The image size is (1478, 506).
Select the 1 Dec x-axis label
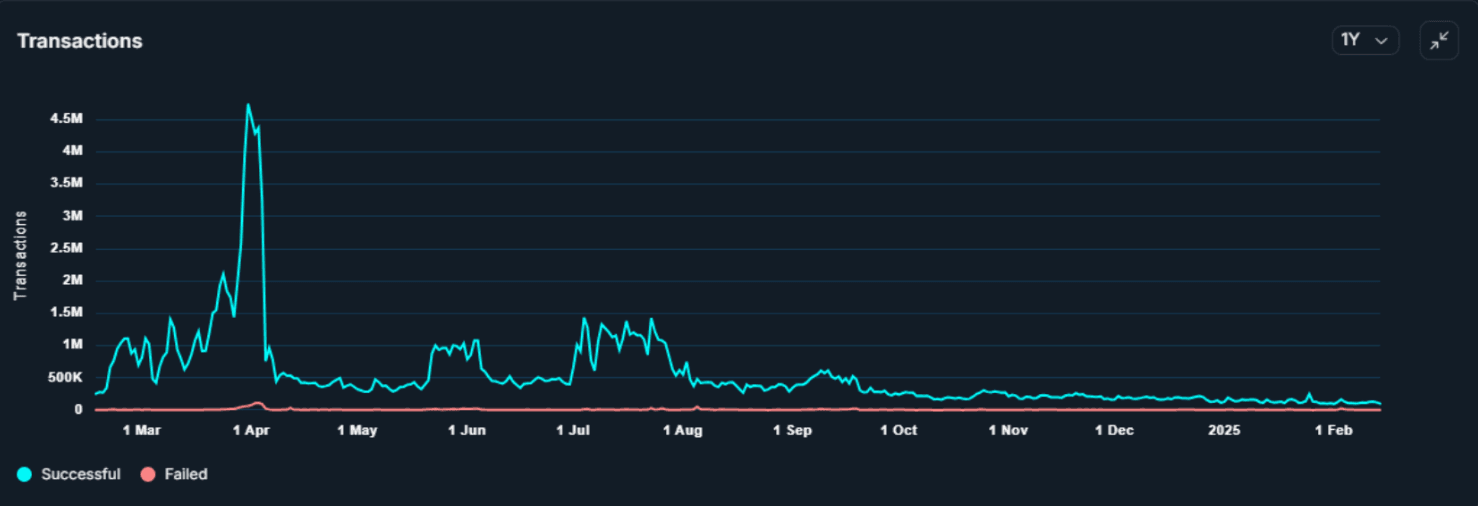(1114, 430)
